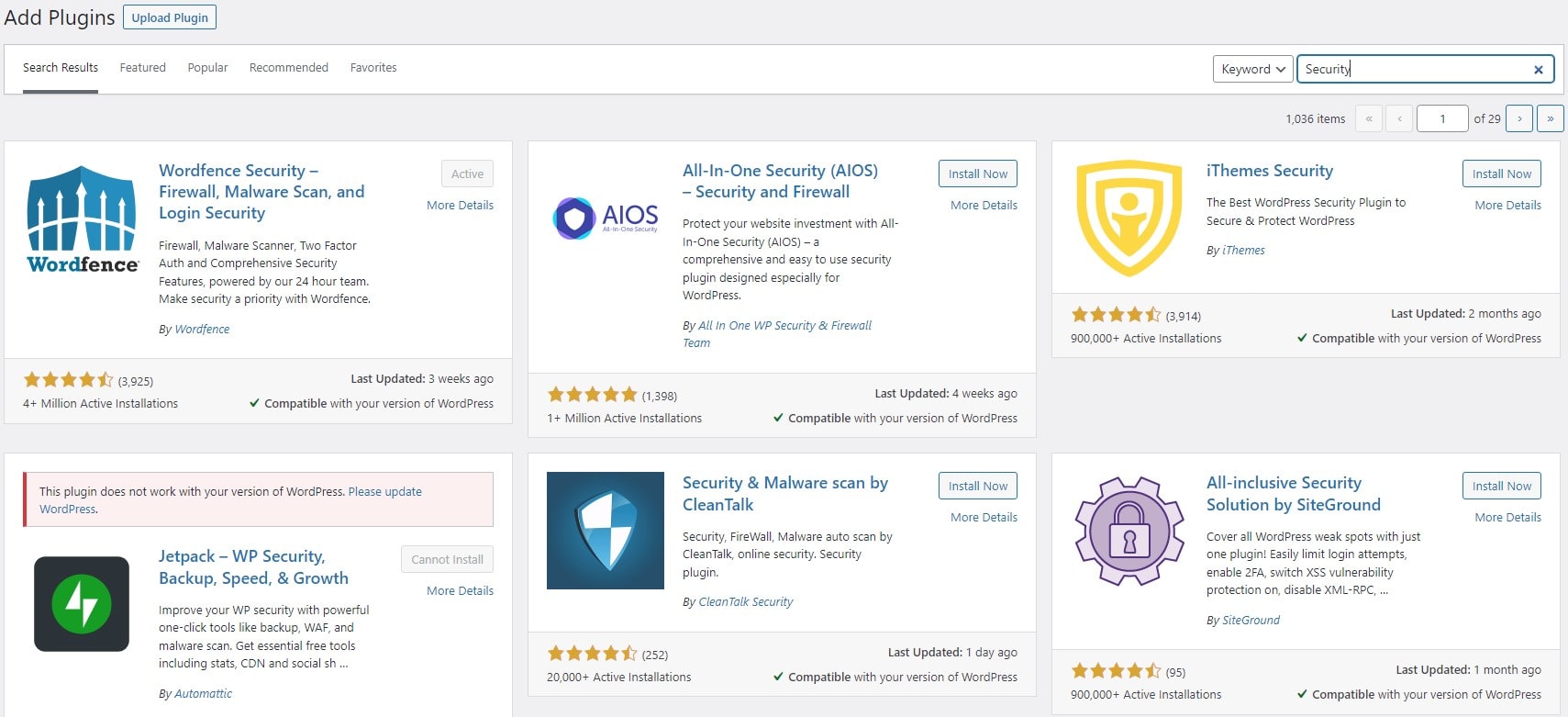Image resolution: width=1568 pixels, height=717 pixels.
Task: Click the Add Plugins page heading
Action: point(60,17)
